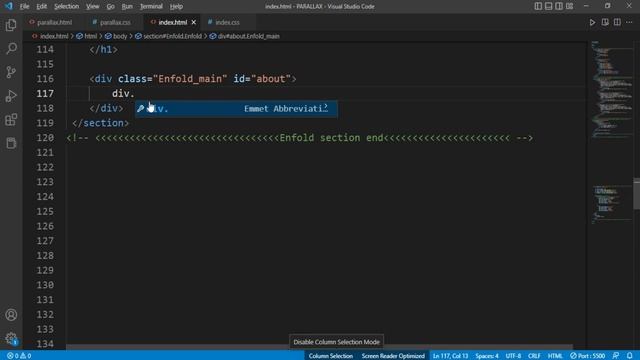Open the Explorer view in activity bar
This screenshot has height=360, width=640.
[x=11, y=25]
